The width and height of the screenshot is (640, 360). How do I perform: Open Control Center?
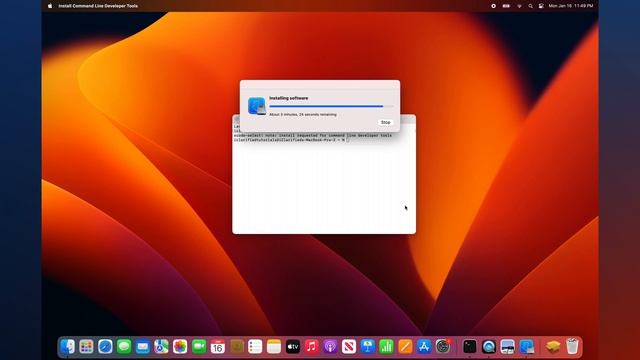[541, 6]
